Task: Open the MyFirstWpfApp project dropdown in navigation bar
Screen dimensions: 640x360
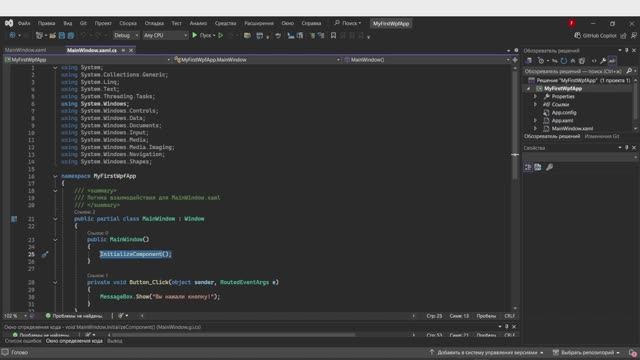Action: [87, 60]
